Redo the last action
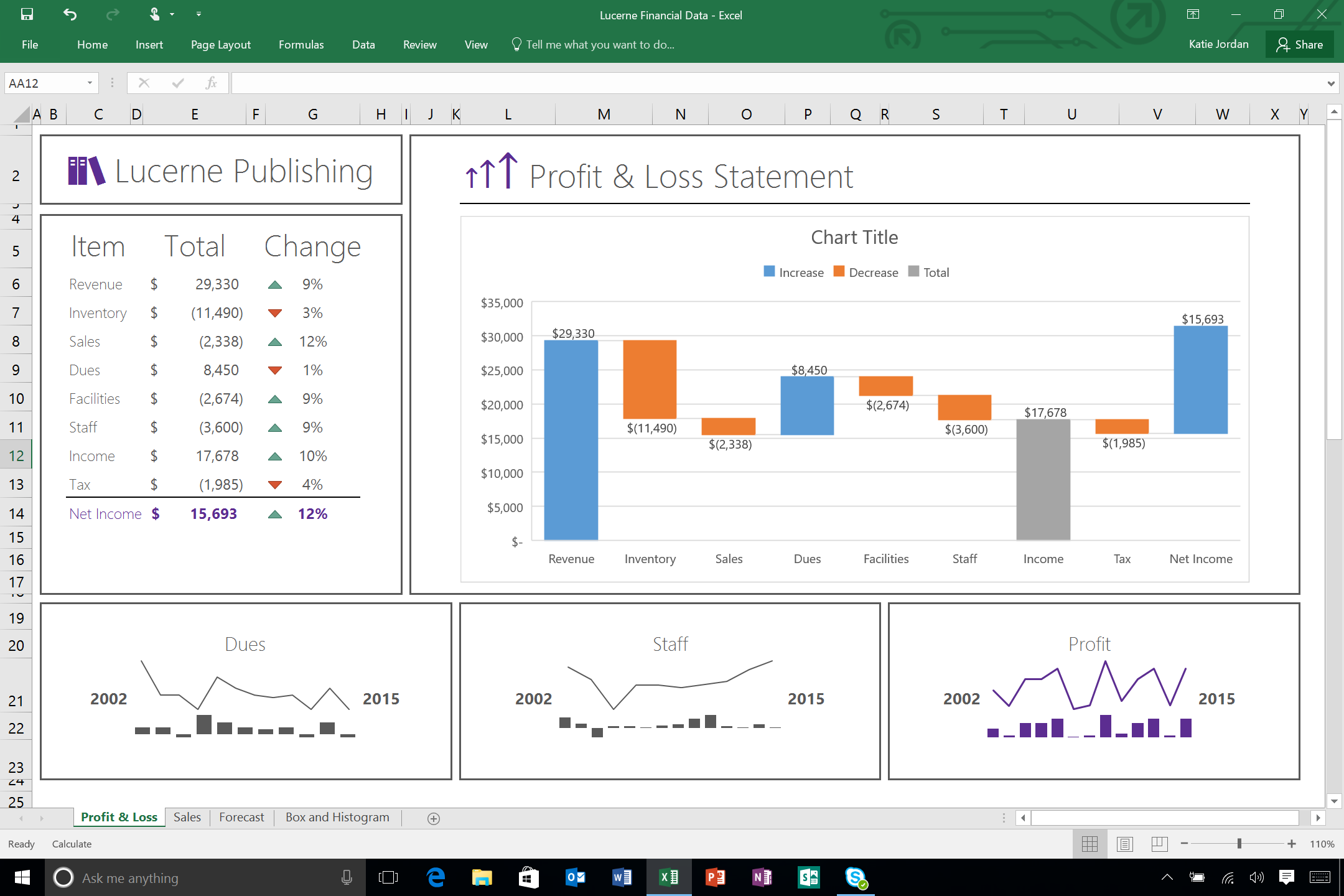Image resolution: width=1344 pixels, height=896 pixels. 112,14
